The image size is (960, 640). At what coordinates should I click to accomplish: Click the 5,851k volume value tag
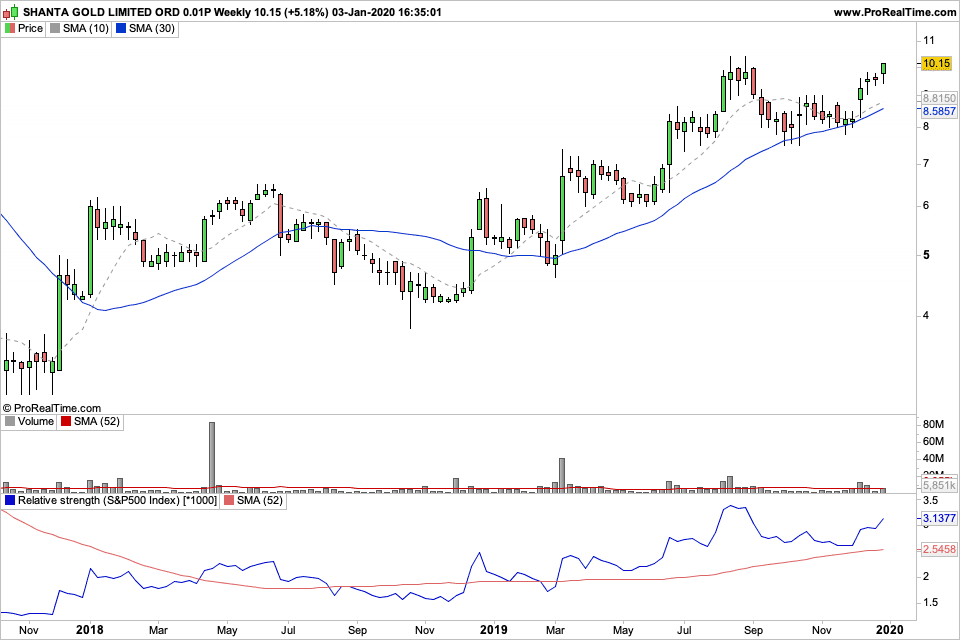tap(939, 486)
